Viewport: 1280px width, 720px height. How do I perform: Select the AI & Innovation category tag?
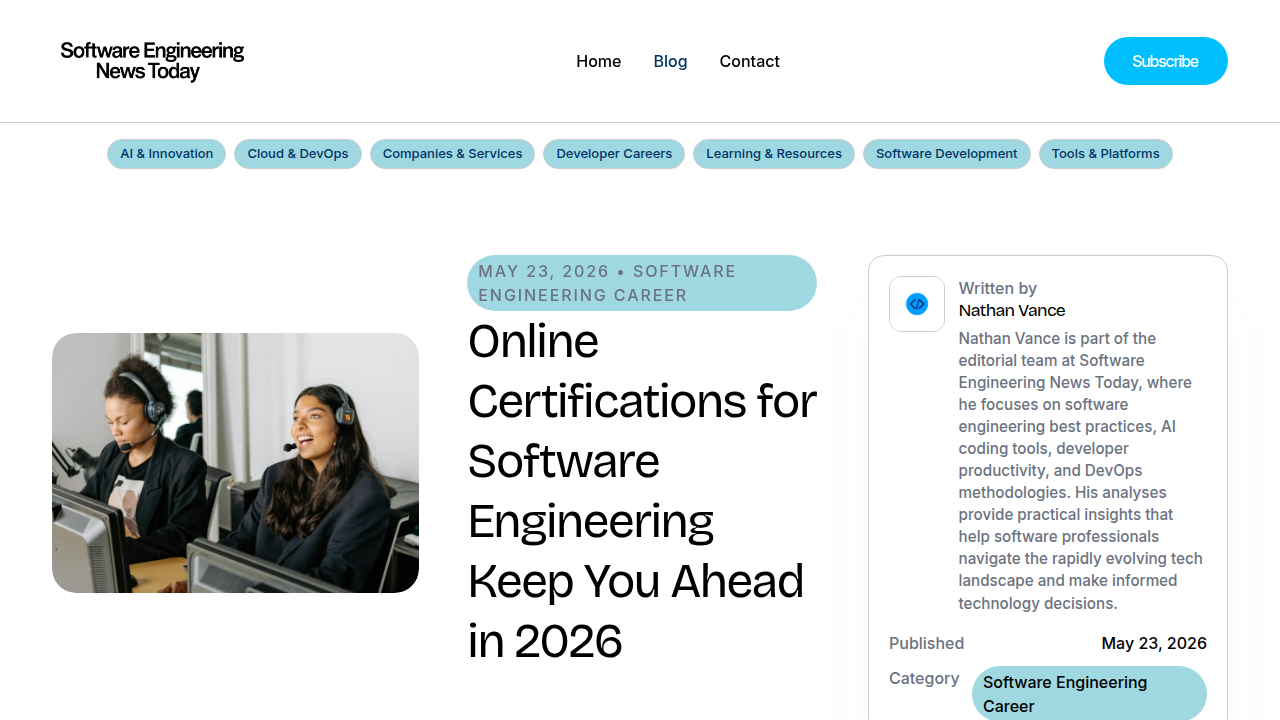tap(166, 154)
